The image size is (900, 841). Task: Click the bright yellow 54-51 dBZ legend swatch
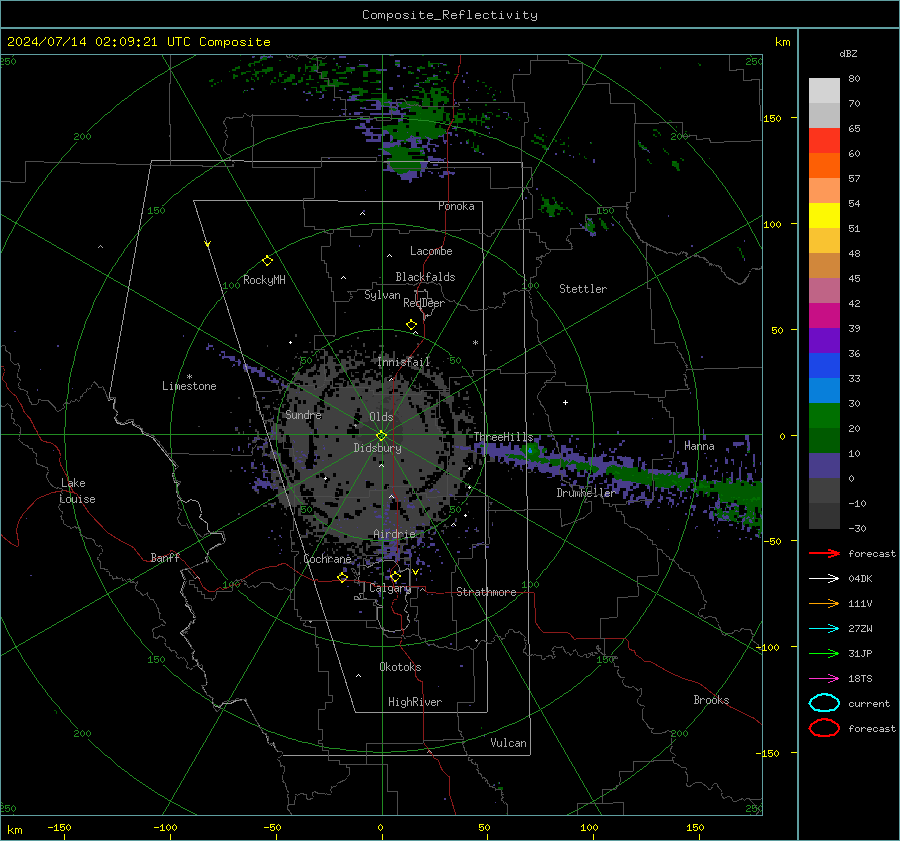824,216
